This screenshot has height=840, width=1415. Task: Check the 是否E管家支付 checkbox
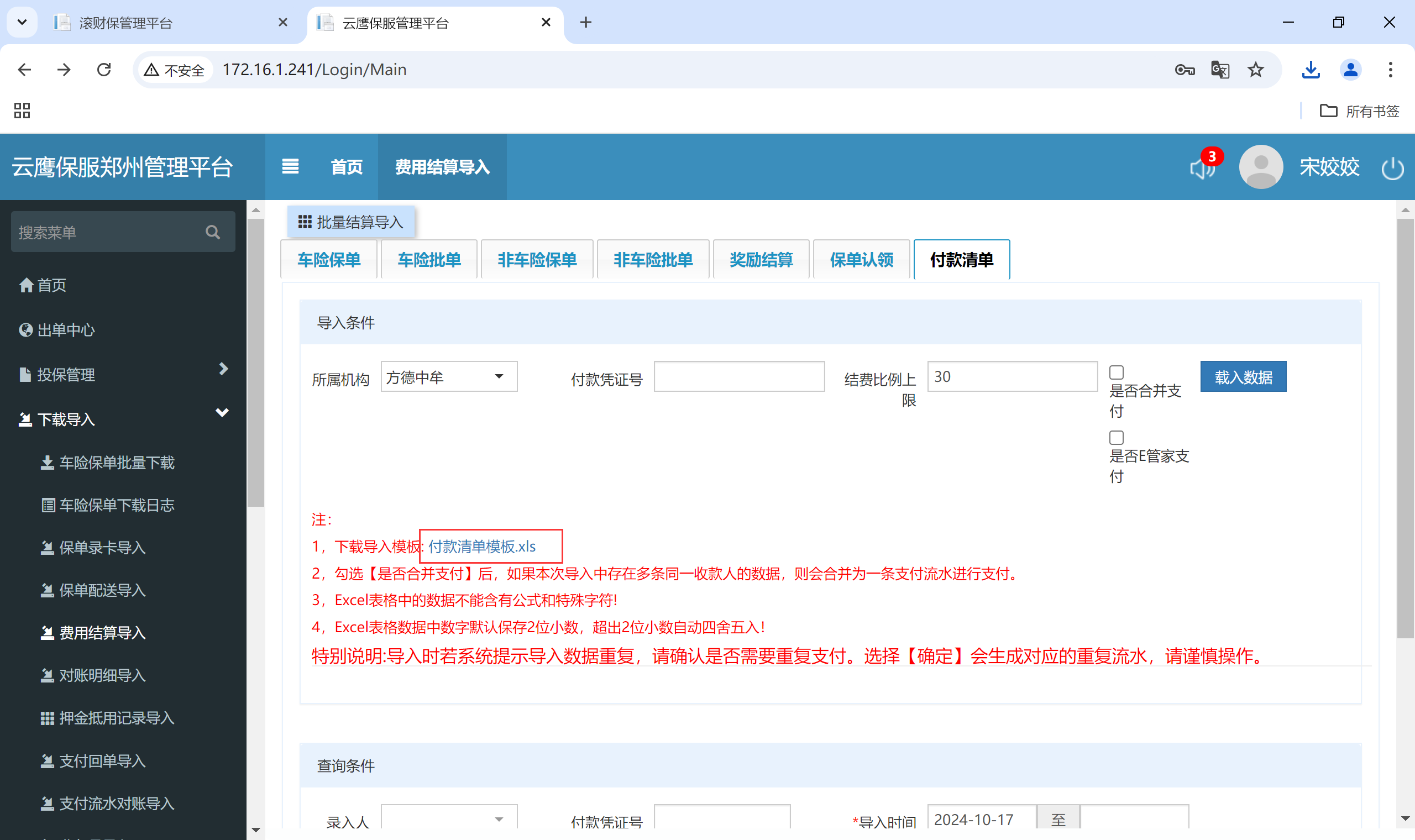click(x=1116, y=438)
